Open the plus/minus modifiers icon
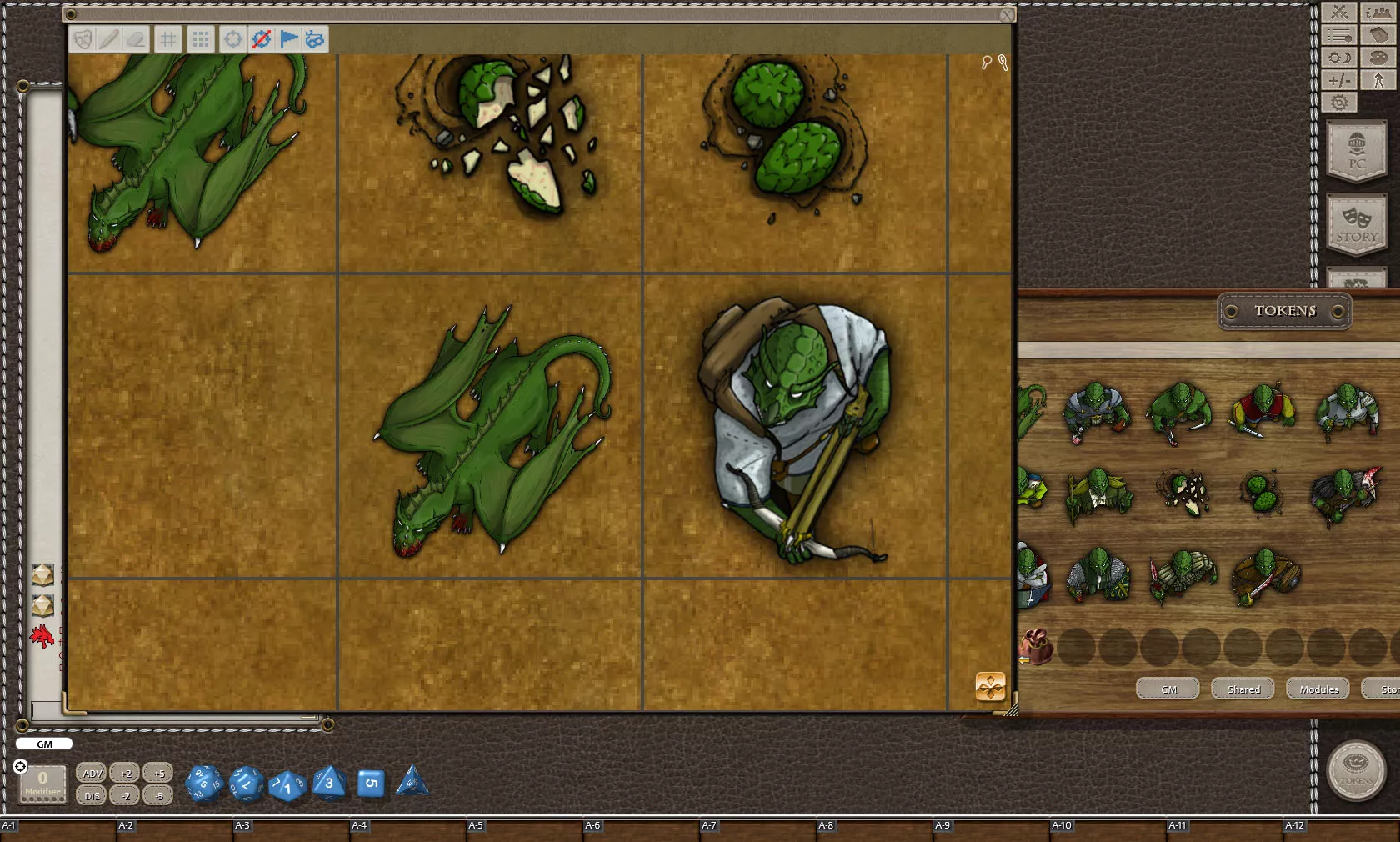 point(1339,80)
